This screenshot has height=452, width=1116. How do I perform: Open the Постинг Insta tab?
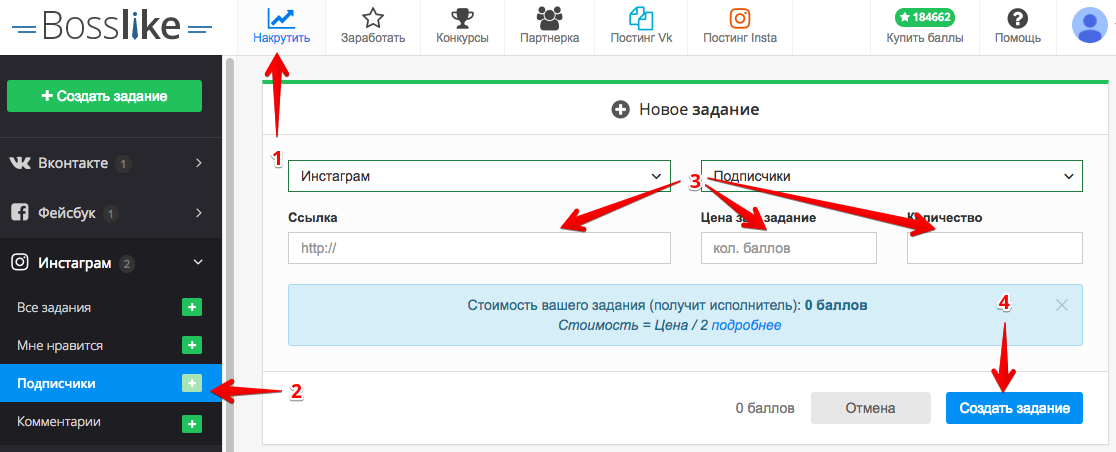point(740,27)
